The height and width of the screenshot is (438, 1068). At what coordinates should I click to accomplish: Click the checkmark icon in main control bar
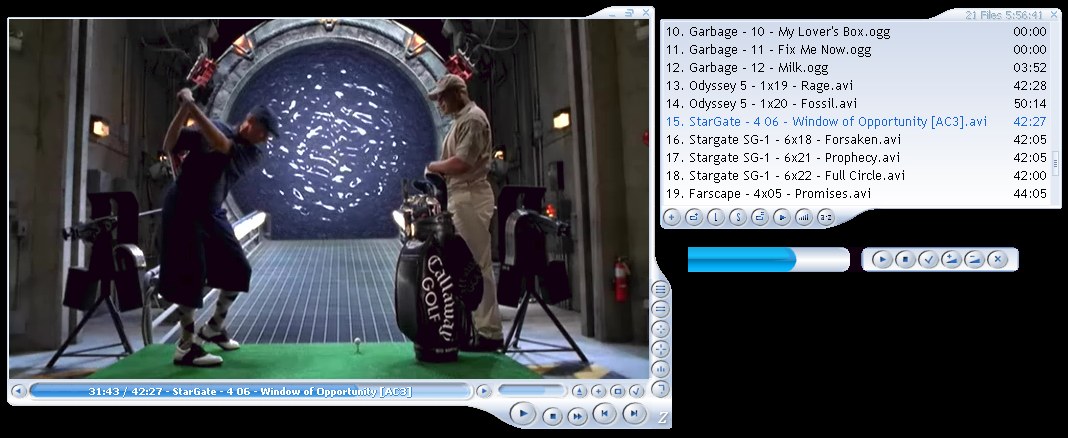pyautogui.click(x=636, y=391)
